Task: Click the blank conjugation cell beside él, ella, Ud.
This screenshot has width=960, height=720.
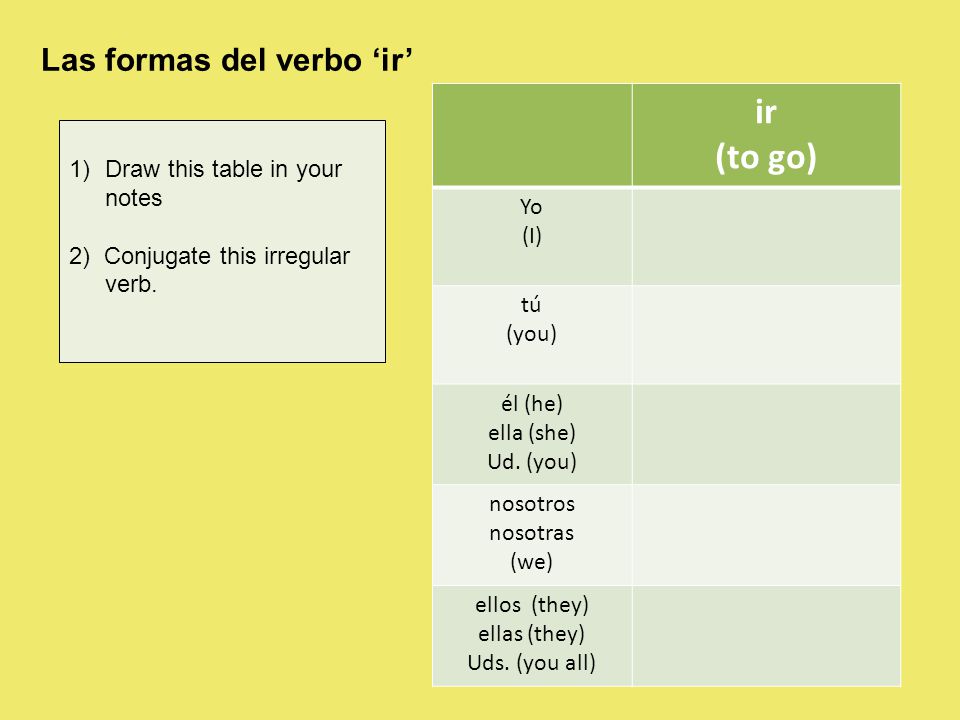Action: click(766, 434)
